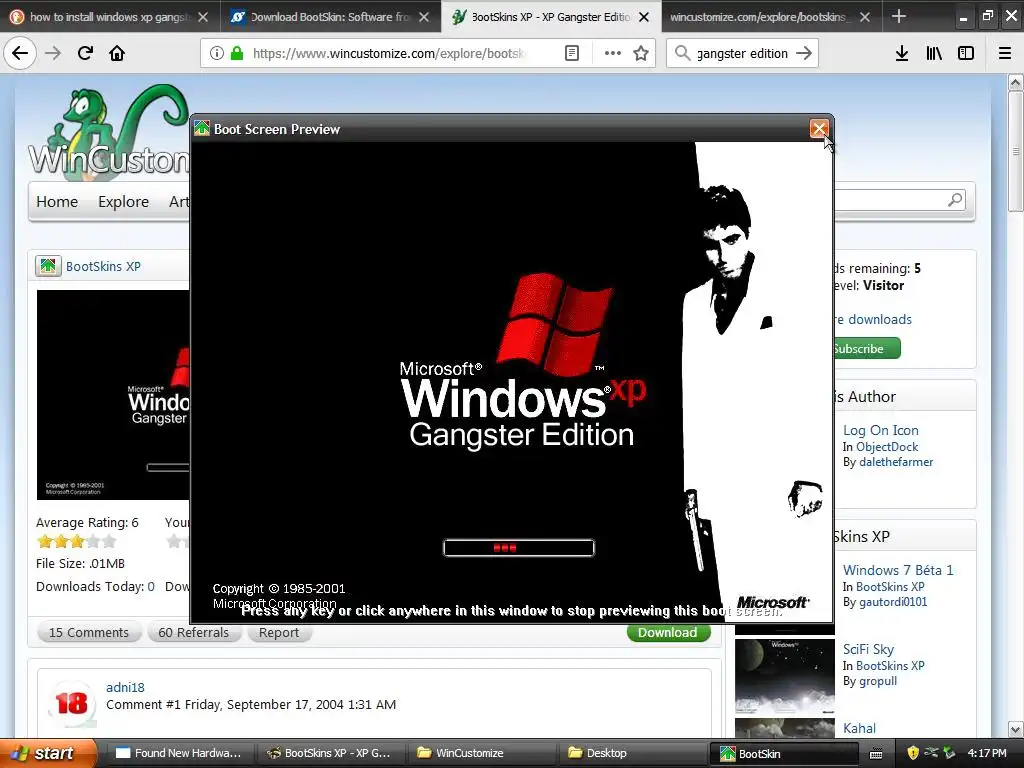Image resolution: width=1024 pixels, height=768 pixels.
Task: Open the 15 Comments section
Action: (x=89, y=632)
